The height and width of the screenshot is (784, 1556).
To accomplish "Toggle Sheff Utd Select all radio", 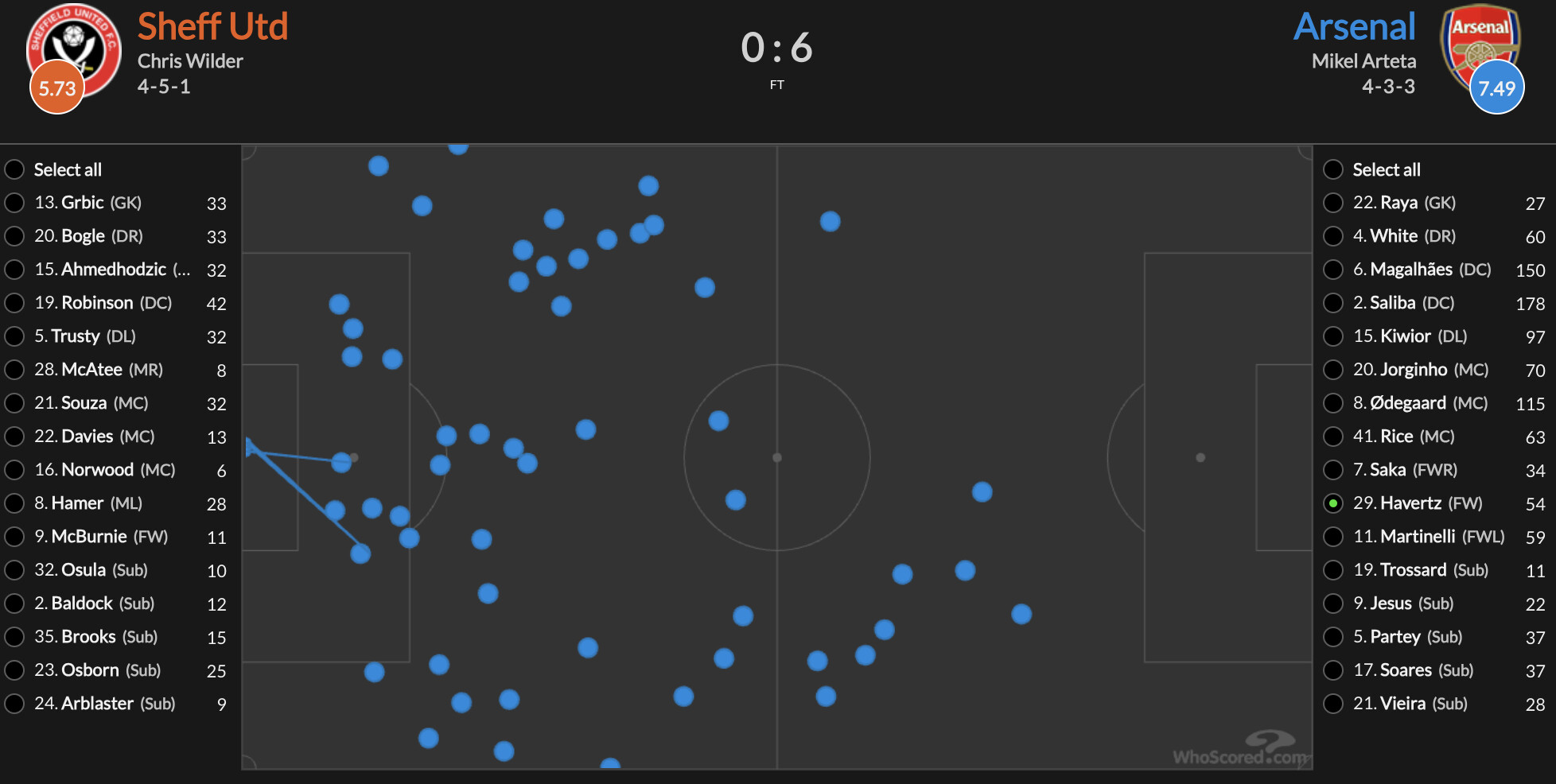I will pos(14,169).
